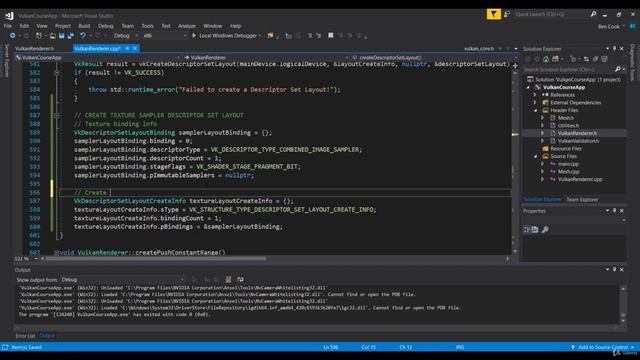The height and width of the screenshot is (360, 640).
Task: Click the feedback icon beside the flag
Action: coord(507,14)
